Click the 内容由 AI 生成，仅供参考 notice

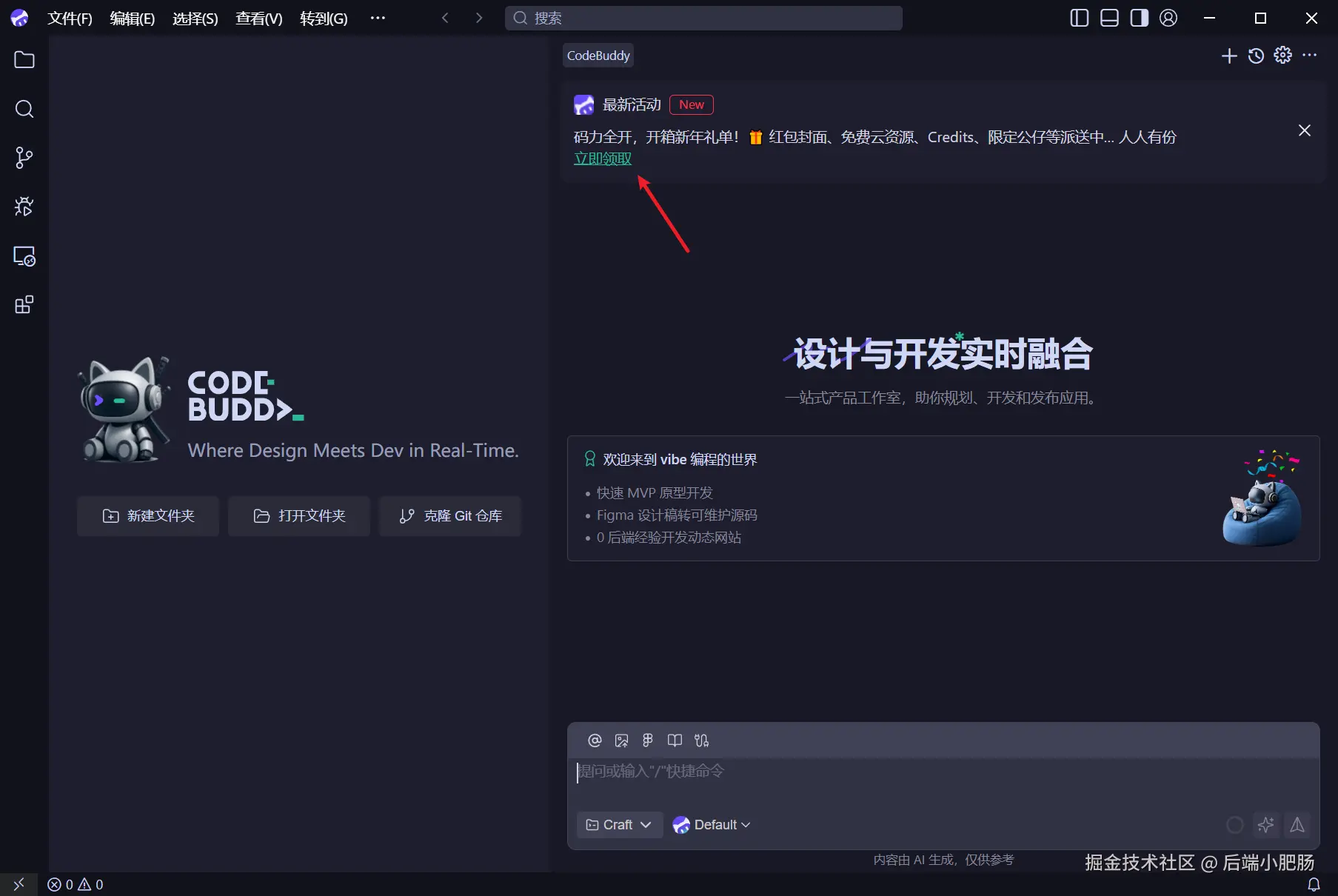[943, 860]
